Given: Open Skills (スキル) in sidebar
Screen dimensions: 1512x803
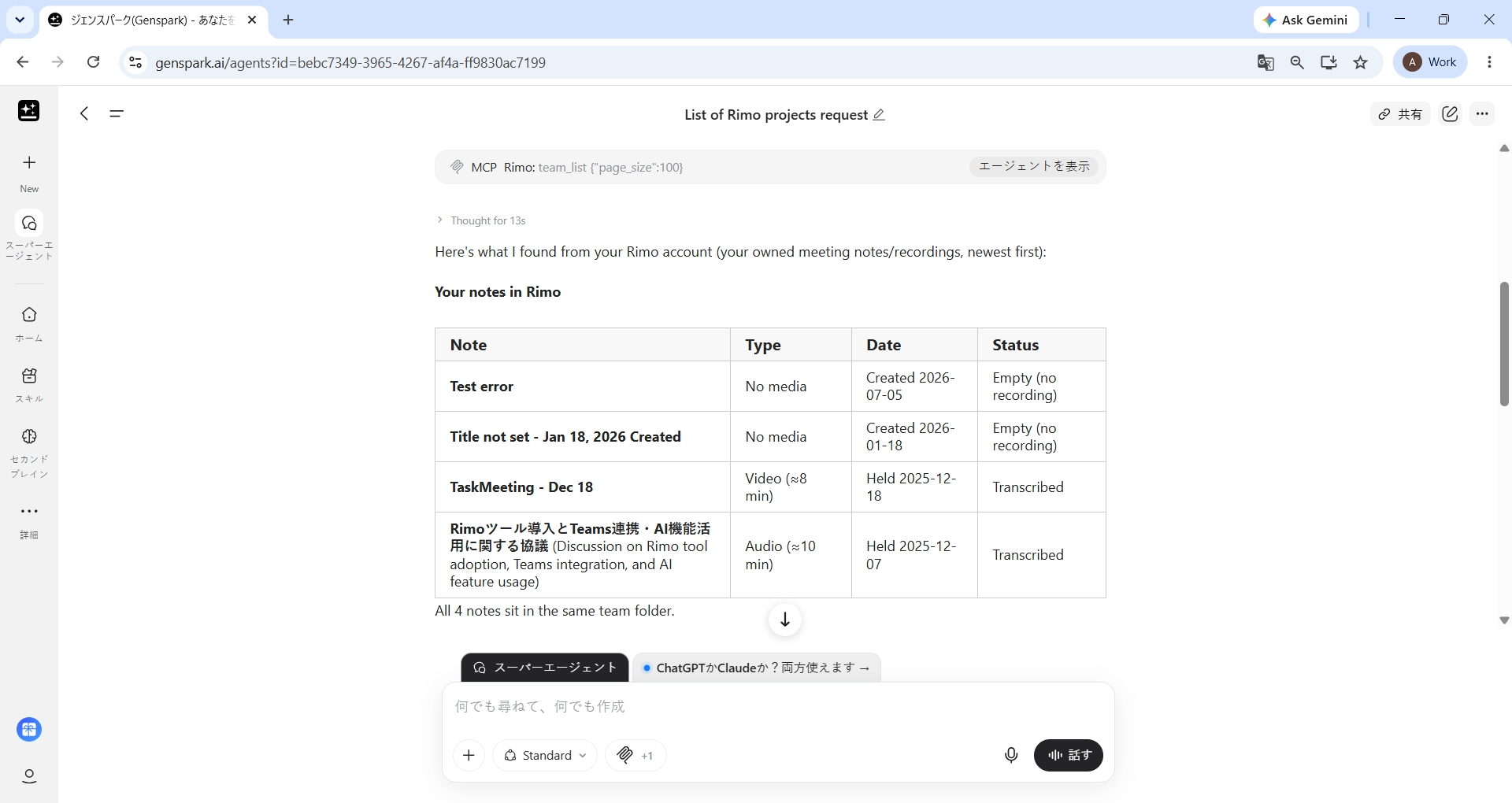Looking at the screenshot, I should pyautogui.click(x=29, y=384).
